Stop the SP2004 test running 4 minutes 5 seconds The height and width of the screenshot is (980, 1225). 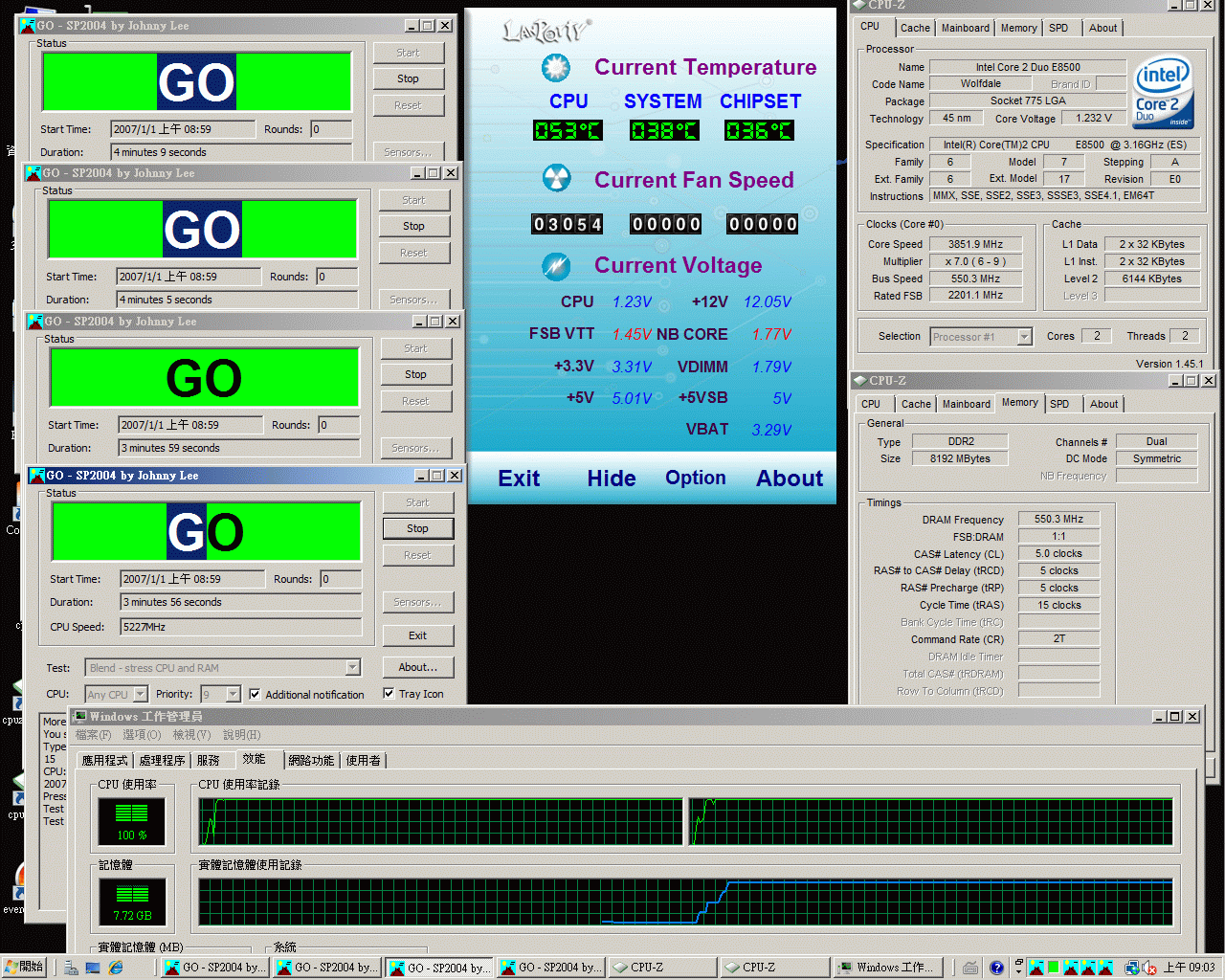(413, 226)
